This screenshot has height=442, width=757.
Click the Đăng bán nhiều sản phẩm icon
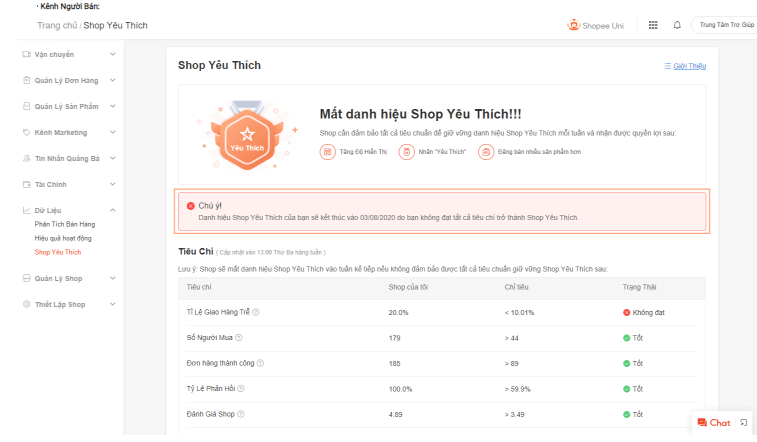(x=486, y=152)
